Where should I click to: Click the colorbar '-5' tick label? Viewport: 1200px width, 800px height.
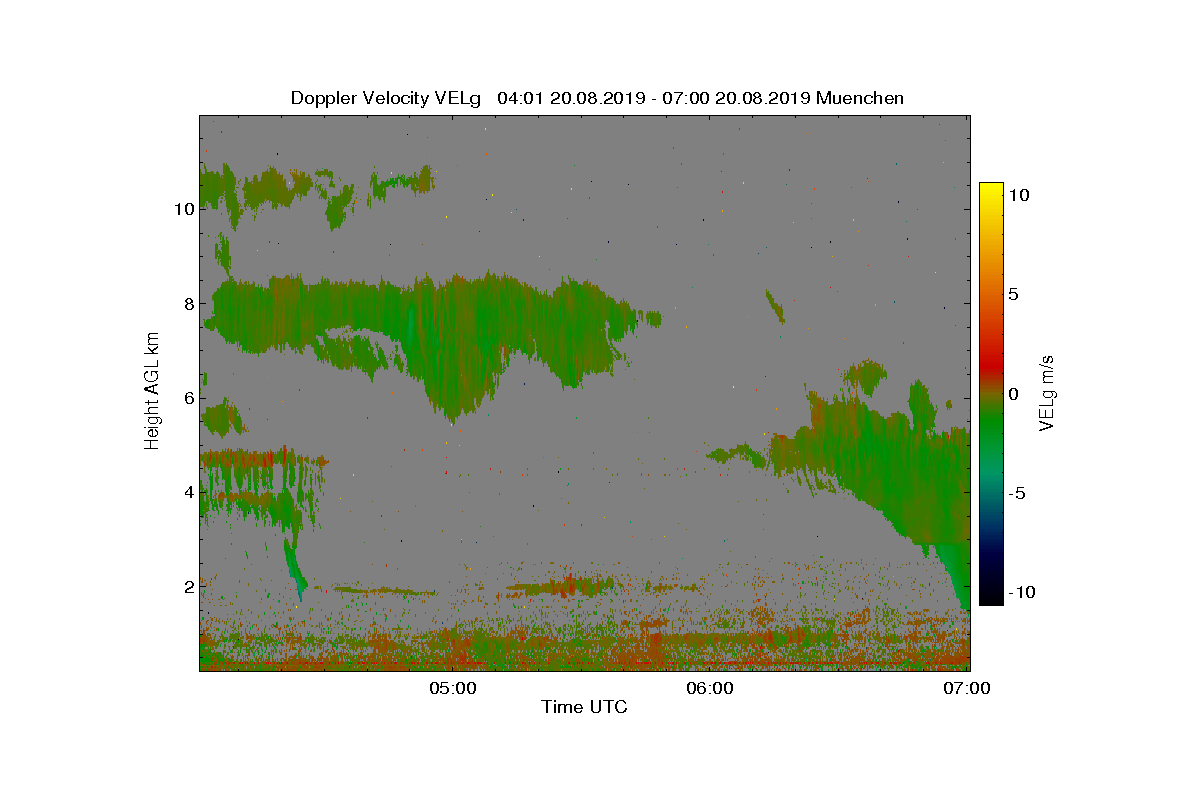pyautogui.click(x=1015, y=493)
